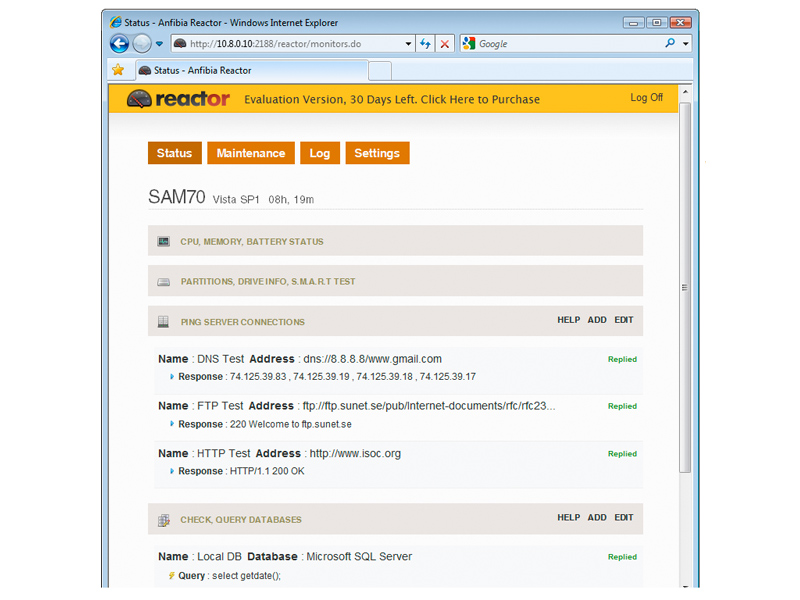Viewport: 800px width, 600px height.
Task: Click EDIT in Ping Server Connections
Action: click(x=623, y=320)
